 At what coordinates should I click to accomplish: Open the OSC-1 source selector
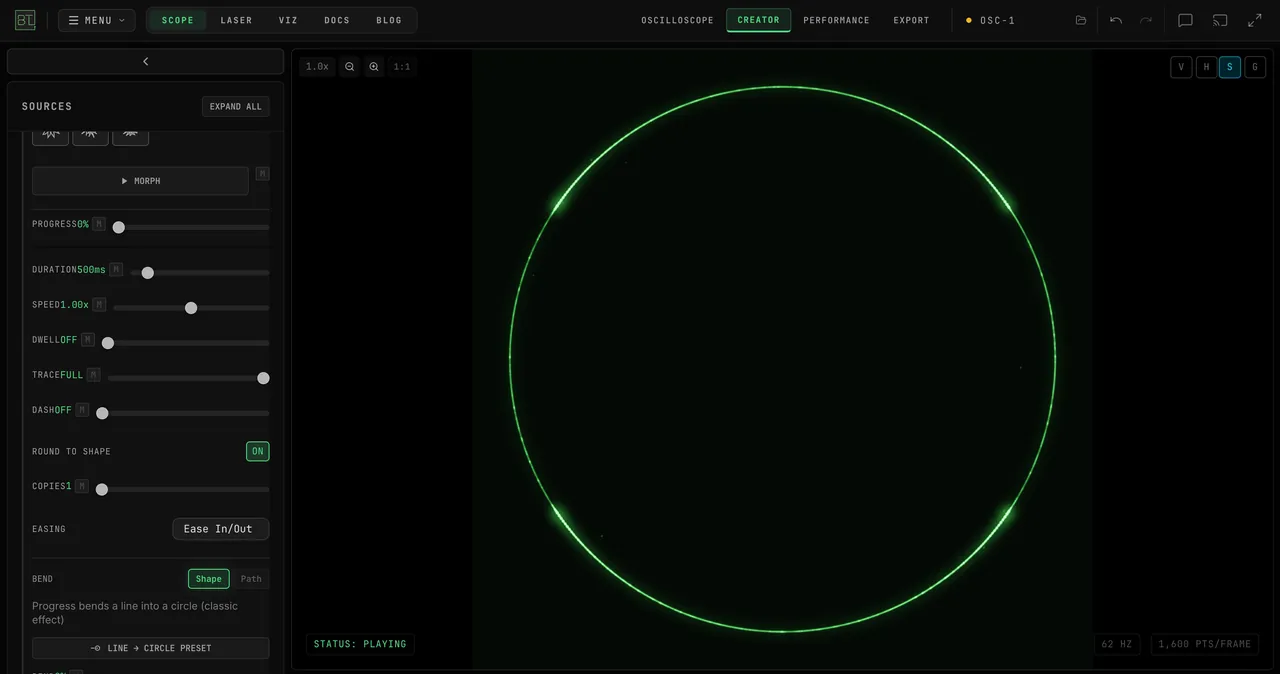click(990, 20)
